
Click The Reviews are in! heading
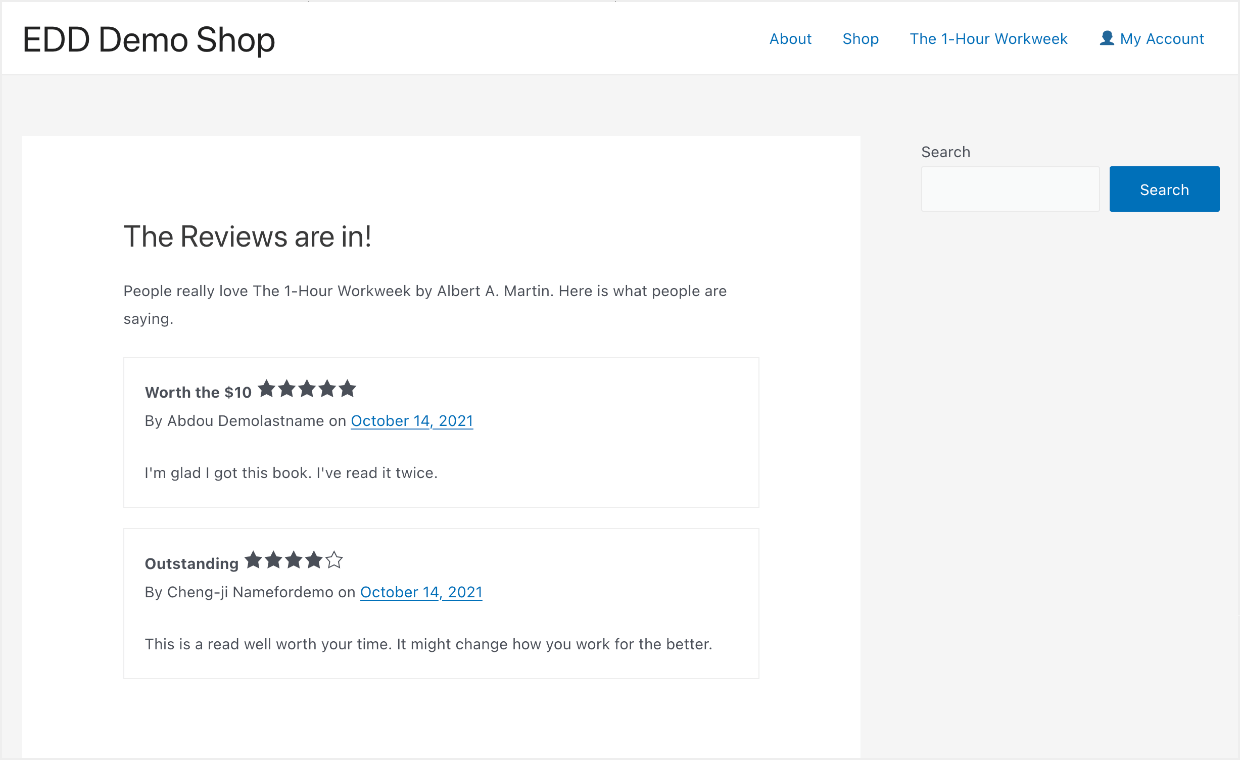247,237
